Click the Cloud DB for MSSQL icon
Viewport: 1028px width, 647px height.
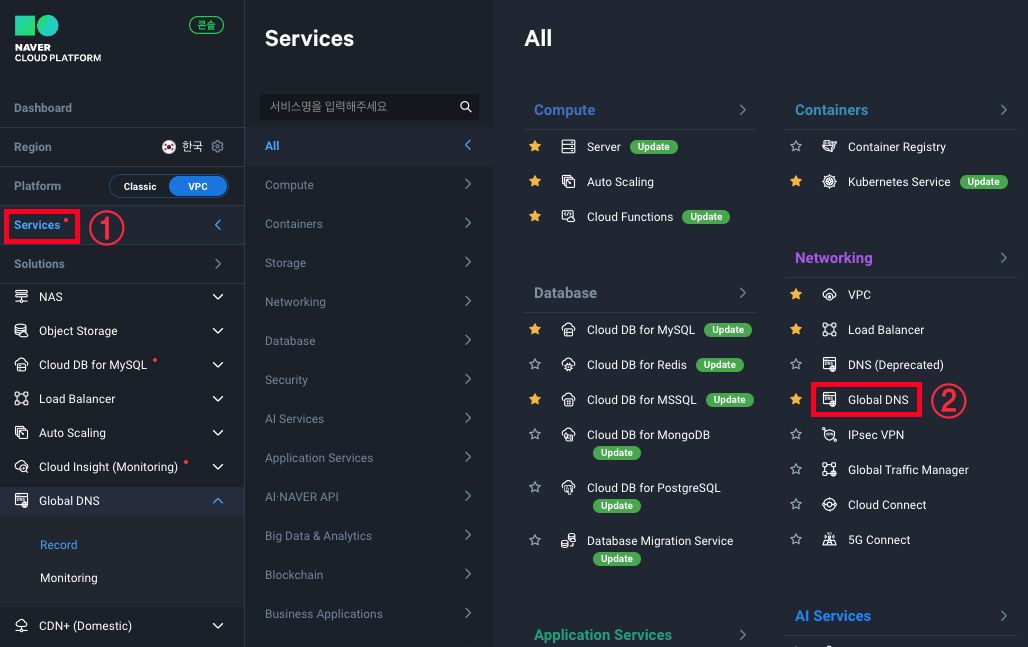pyautogui.click(x=568, y=399)
